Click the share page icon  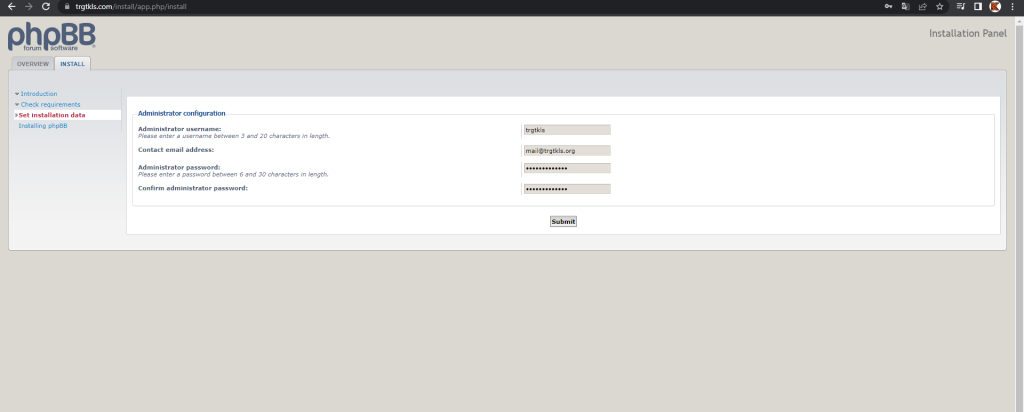coord(923,6)
